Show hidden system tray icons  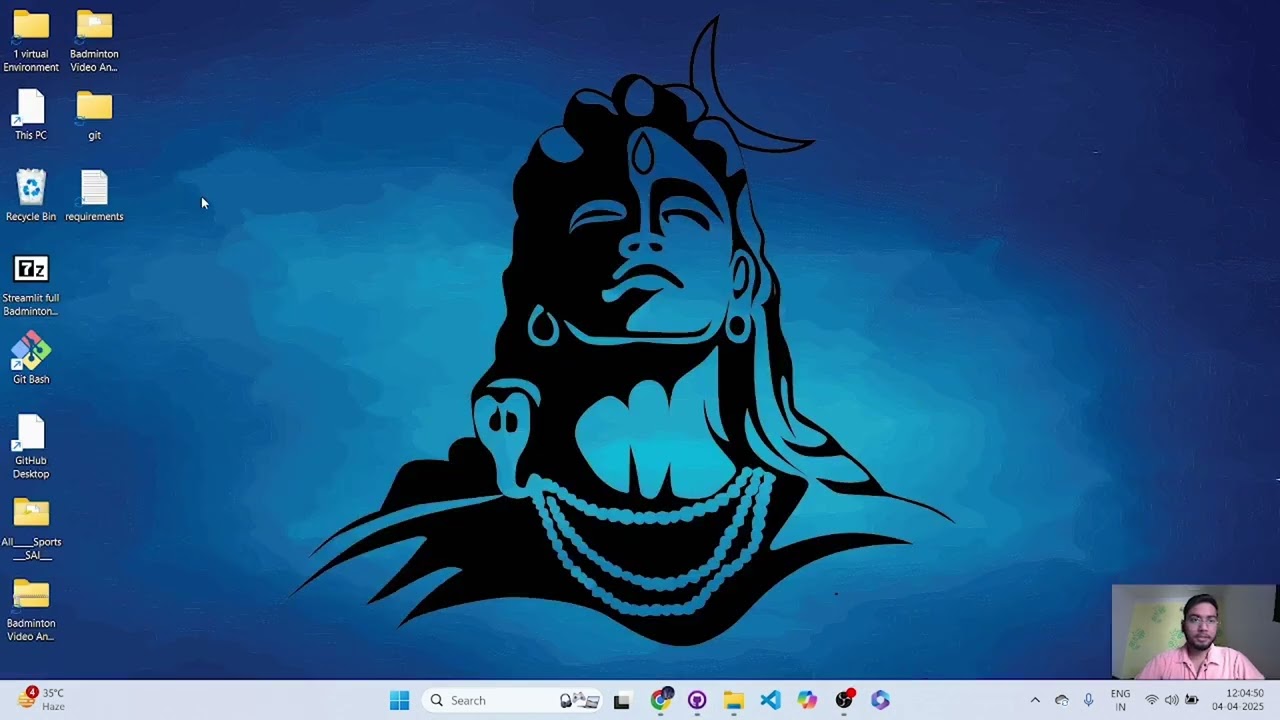1035,700
